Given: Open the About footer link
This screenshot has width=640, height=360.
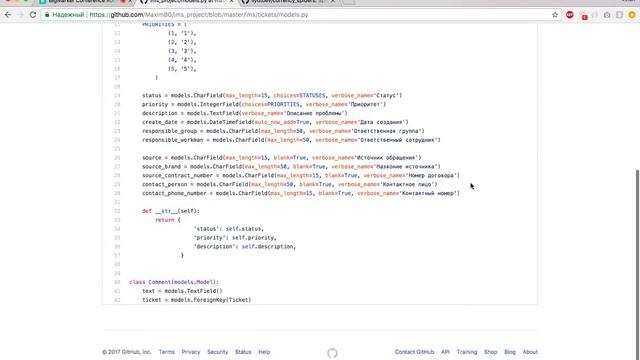Looking at the screenshot, I should point(530,352).
